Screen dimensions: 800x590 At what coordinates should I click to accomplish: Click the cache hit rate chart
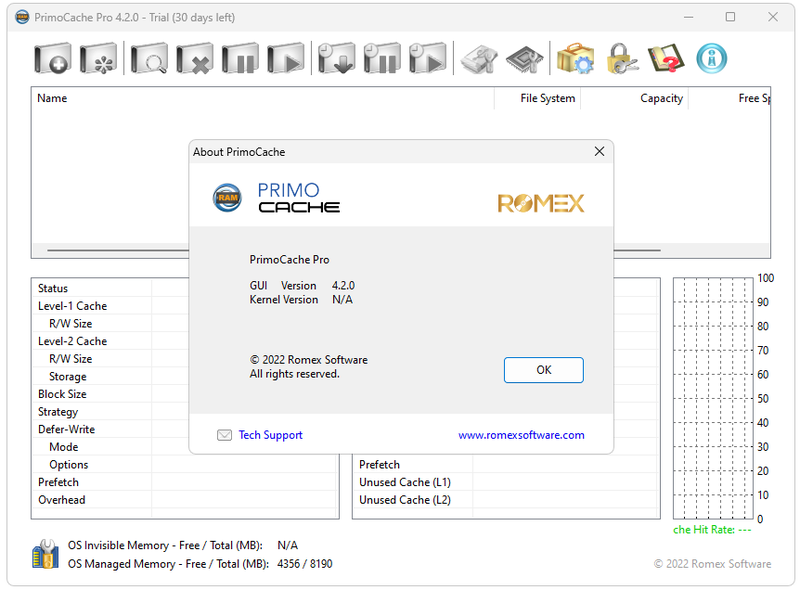click(x=713, y=398)
